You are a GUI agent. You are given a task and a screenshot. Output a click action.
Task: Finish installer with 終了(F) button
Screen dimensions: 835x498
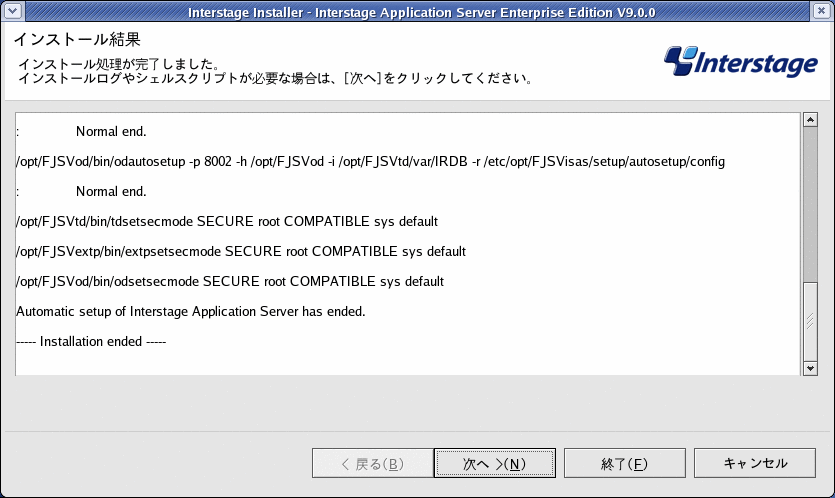(625, 463)
